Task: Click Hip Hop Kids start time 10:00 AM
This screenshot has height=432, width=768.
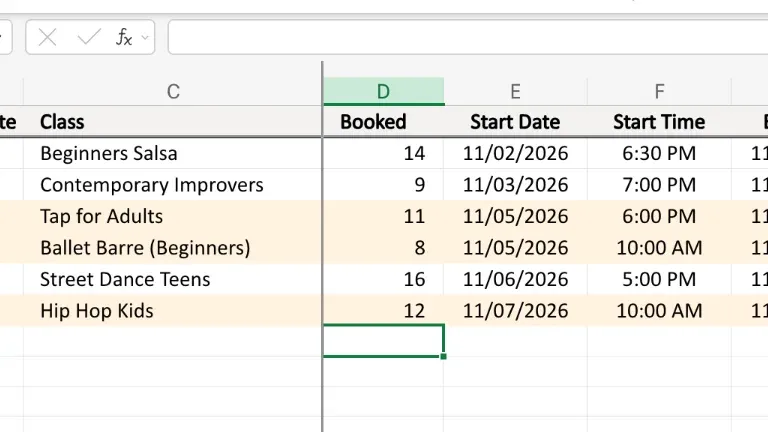Action: (x=659, y=311)
